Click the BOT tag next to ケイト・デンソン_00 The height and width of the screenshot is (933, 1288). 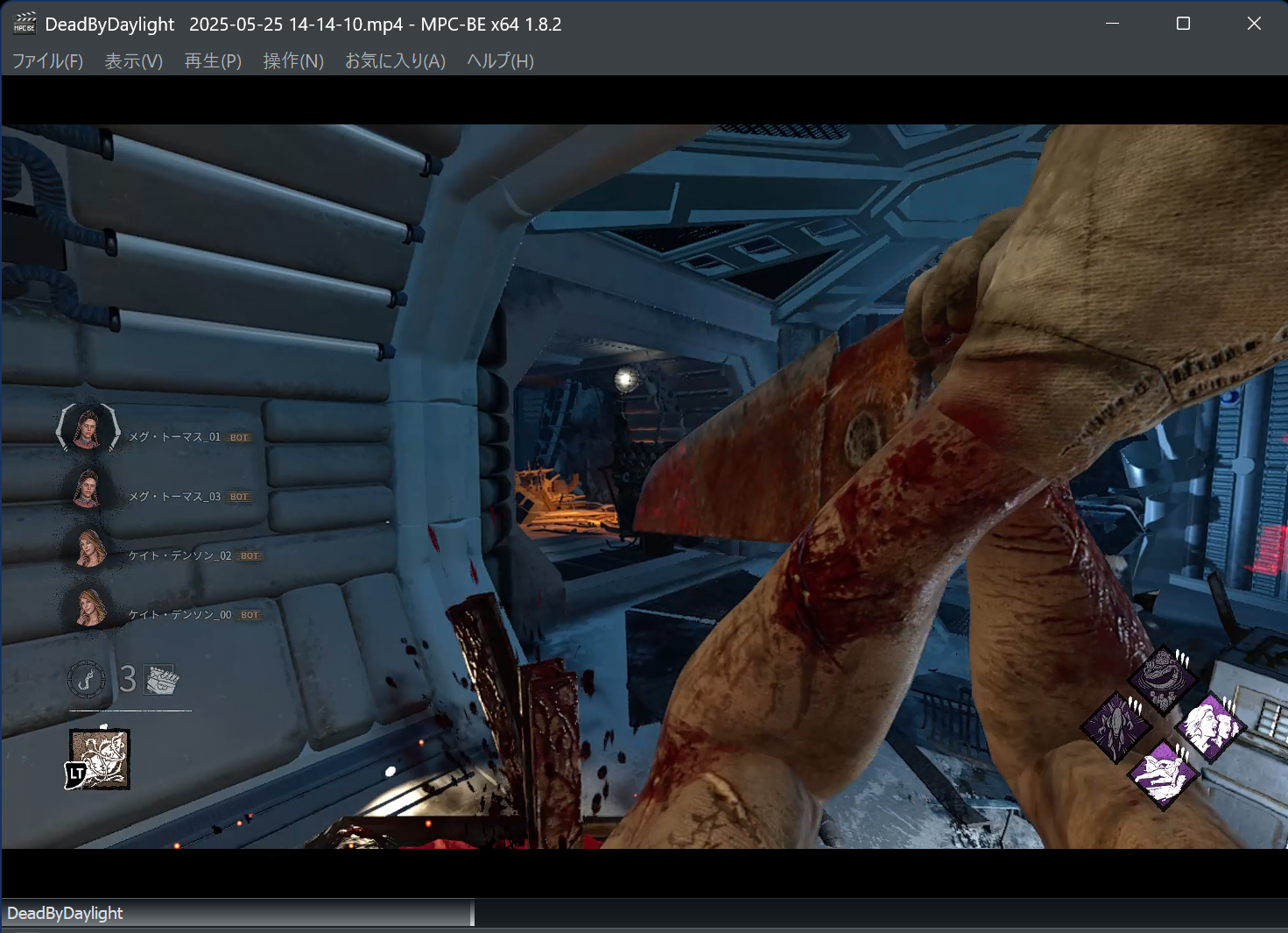250,615
